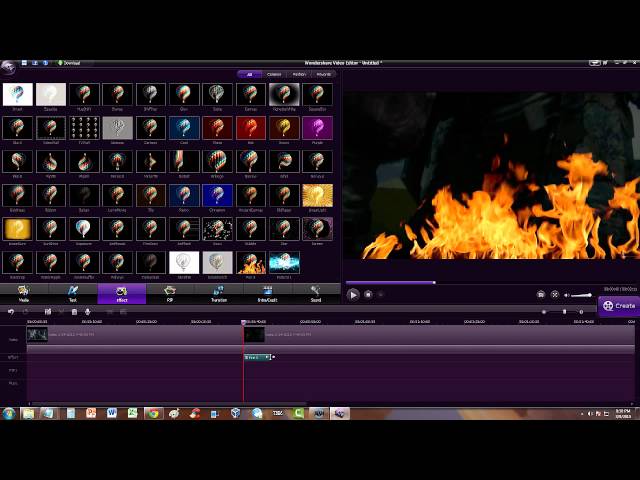Open the Transition module tab
The width and height of the screenshot is (640, 480).
pos(219,294)
